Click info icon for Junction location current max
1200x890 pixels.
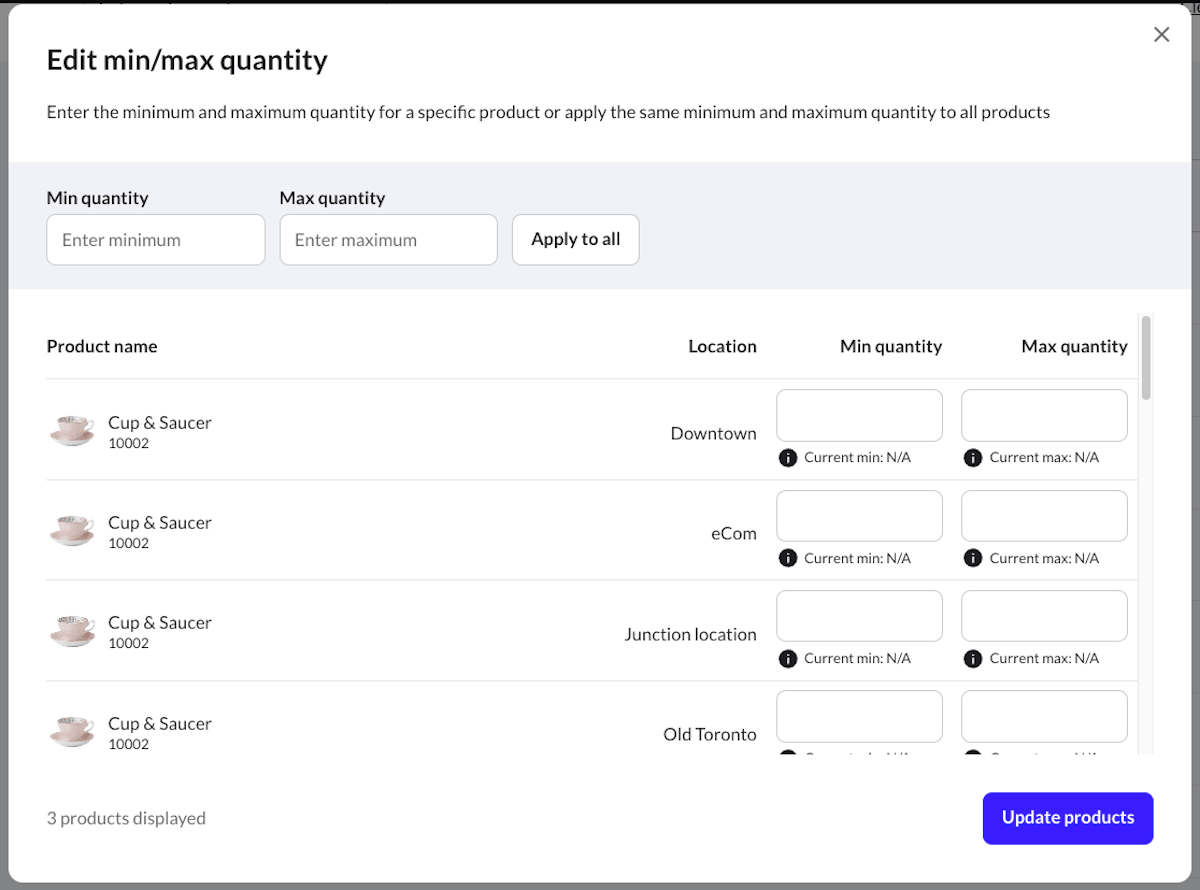[973, 658]
